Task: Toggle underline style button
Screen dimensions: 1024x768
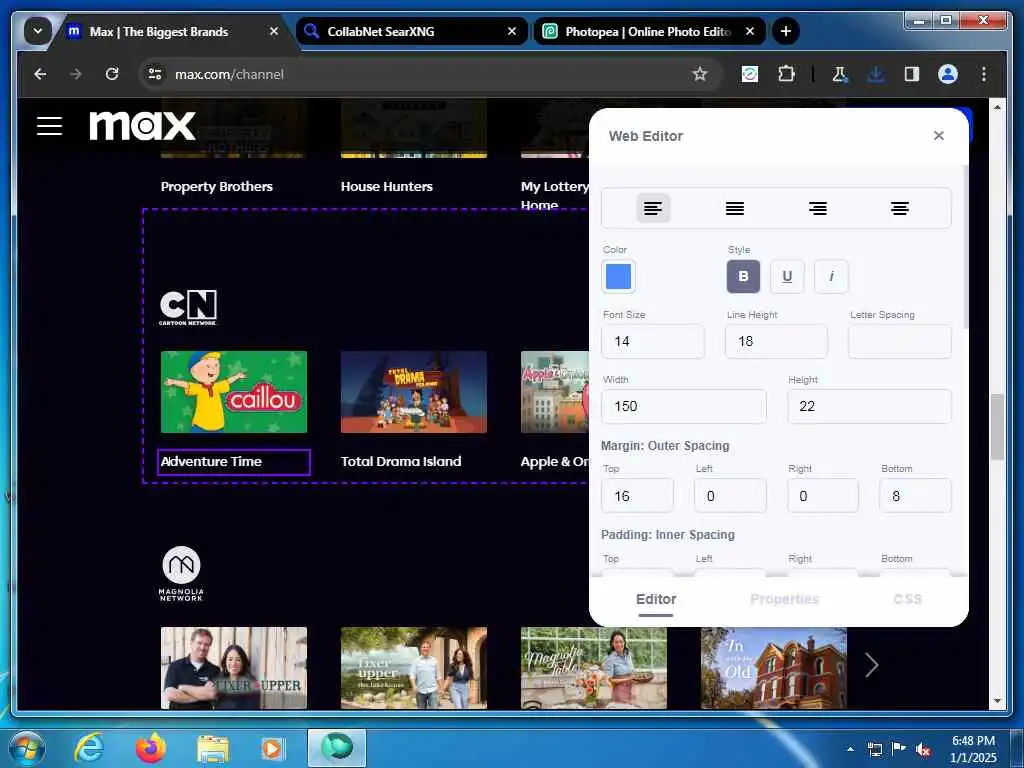Action: pos(787,276)
